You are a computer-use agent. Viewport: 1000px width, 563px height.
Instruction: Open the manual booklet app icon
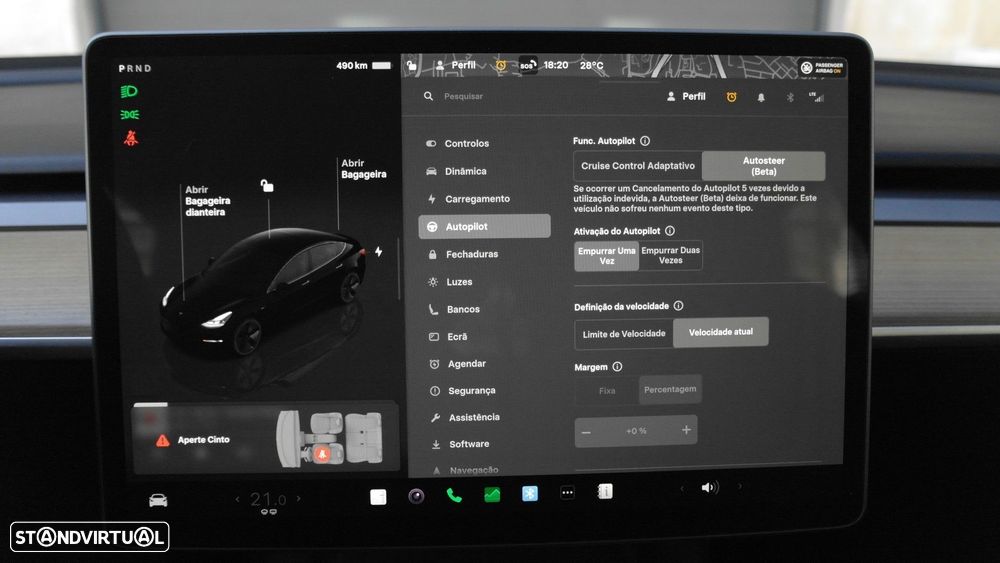pyautogui.click(x=605, y=492)
